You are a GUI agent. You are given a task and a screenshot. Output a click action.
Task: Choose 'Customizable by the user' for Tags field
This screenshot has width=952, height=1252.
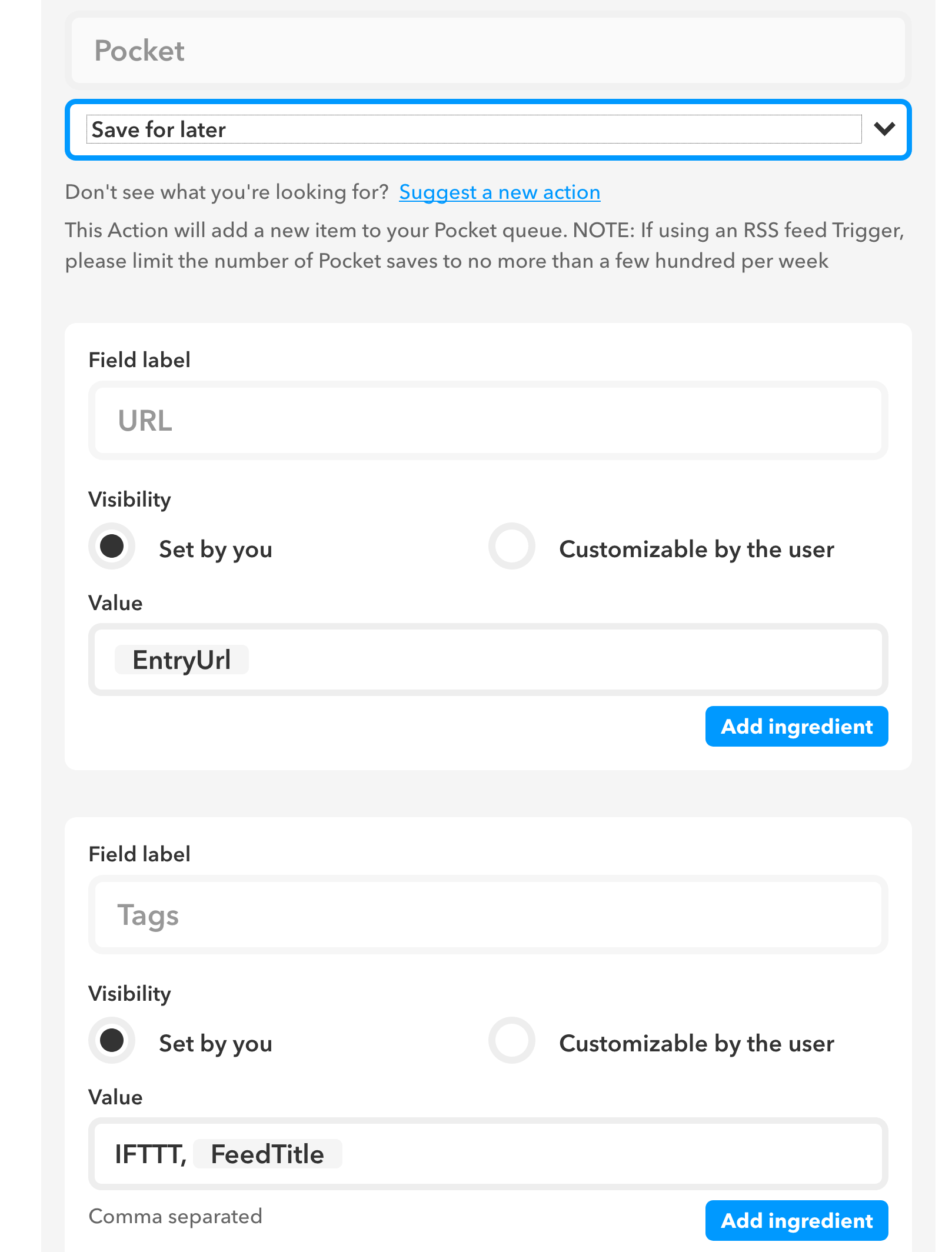coord(512,1041)
